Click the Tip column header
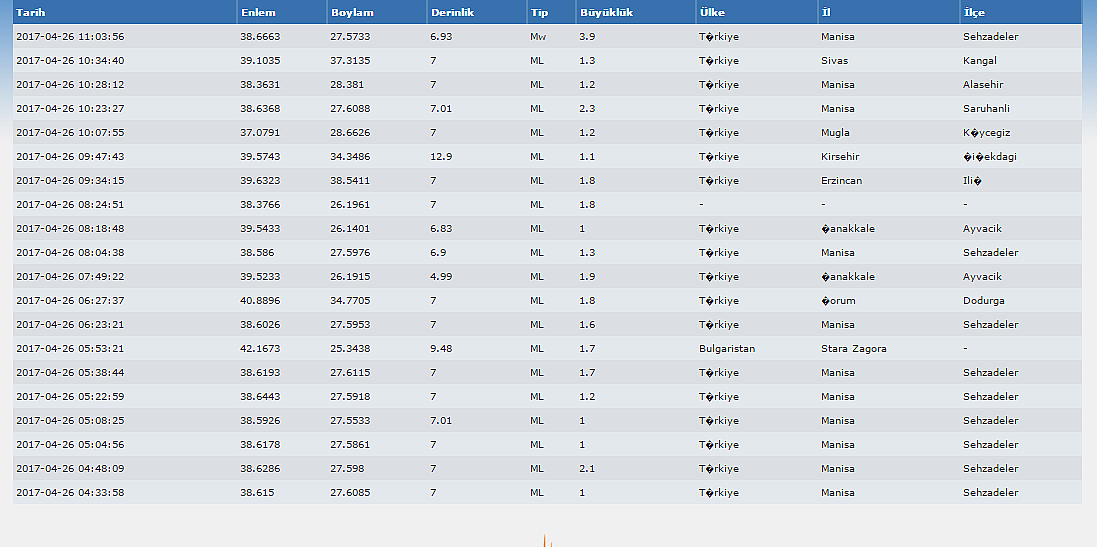 (551, 12)
